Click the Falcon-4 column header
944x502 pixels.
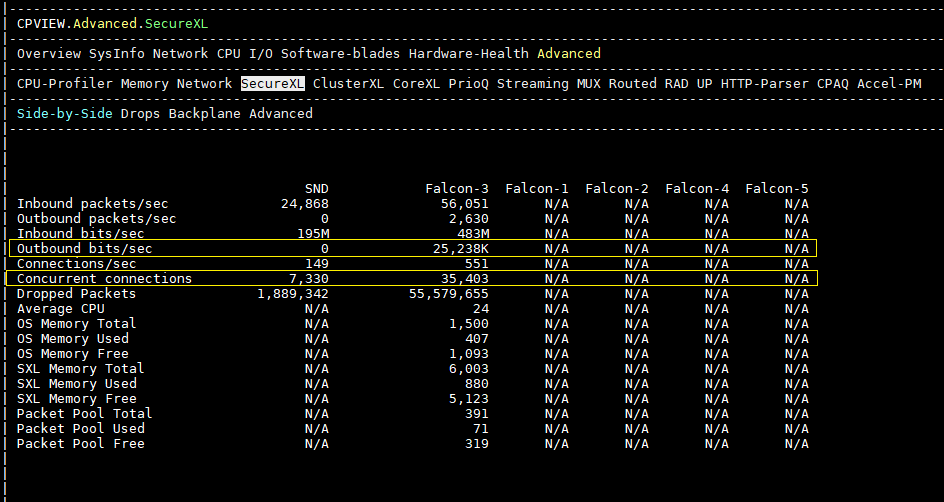697,188
